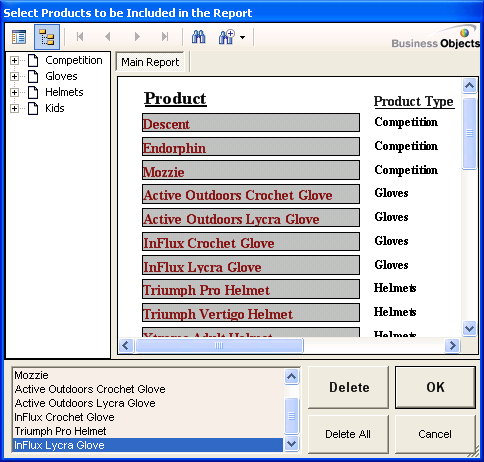Viewport: 484px width, 462px height.
Task: Click InFlux Crochet Glove report row
Action: [x=251, y=242]
